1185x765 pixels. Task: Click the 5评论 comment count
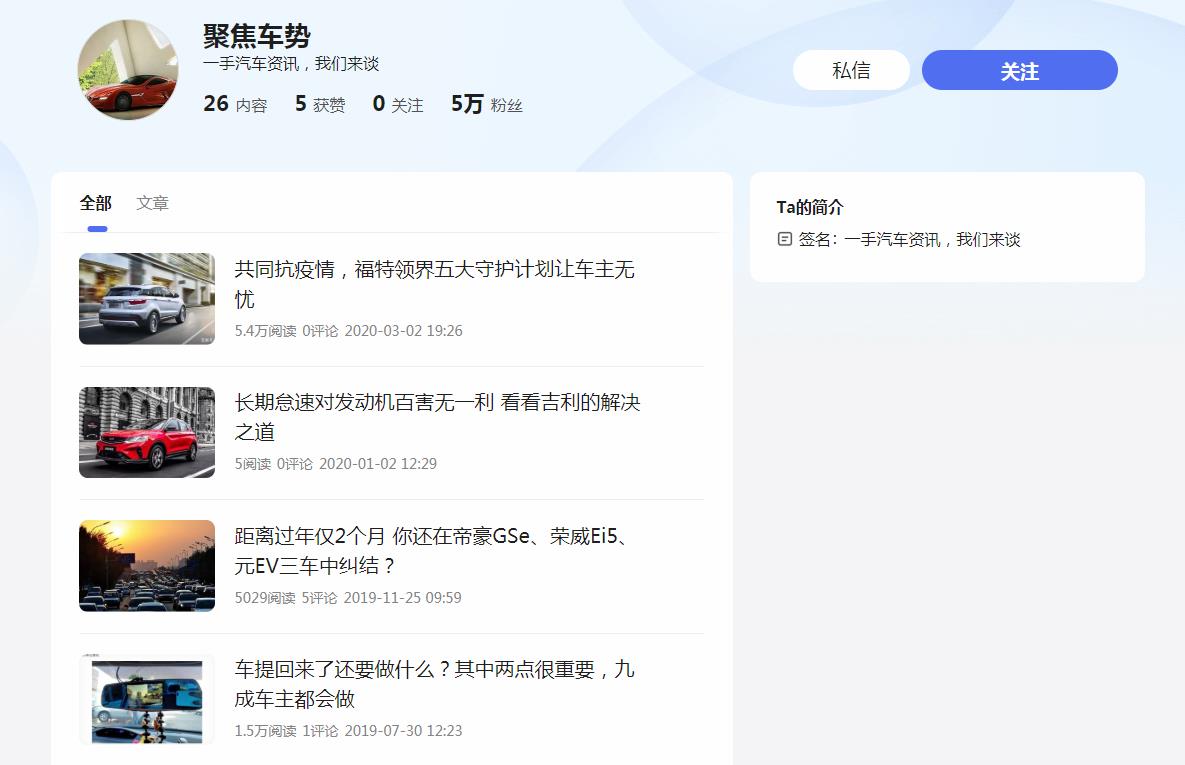click(320, 597)
